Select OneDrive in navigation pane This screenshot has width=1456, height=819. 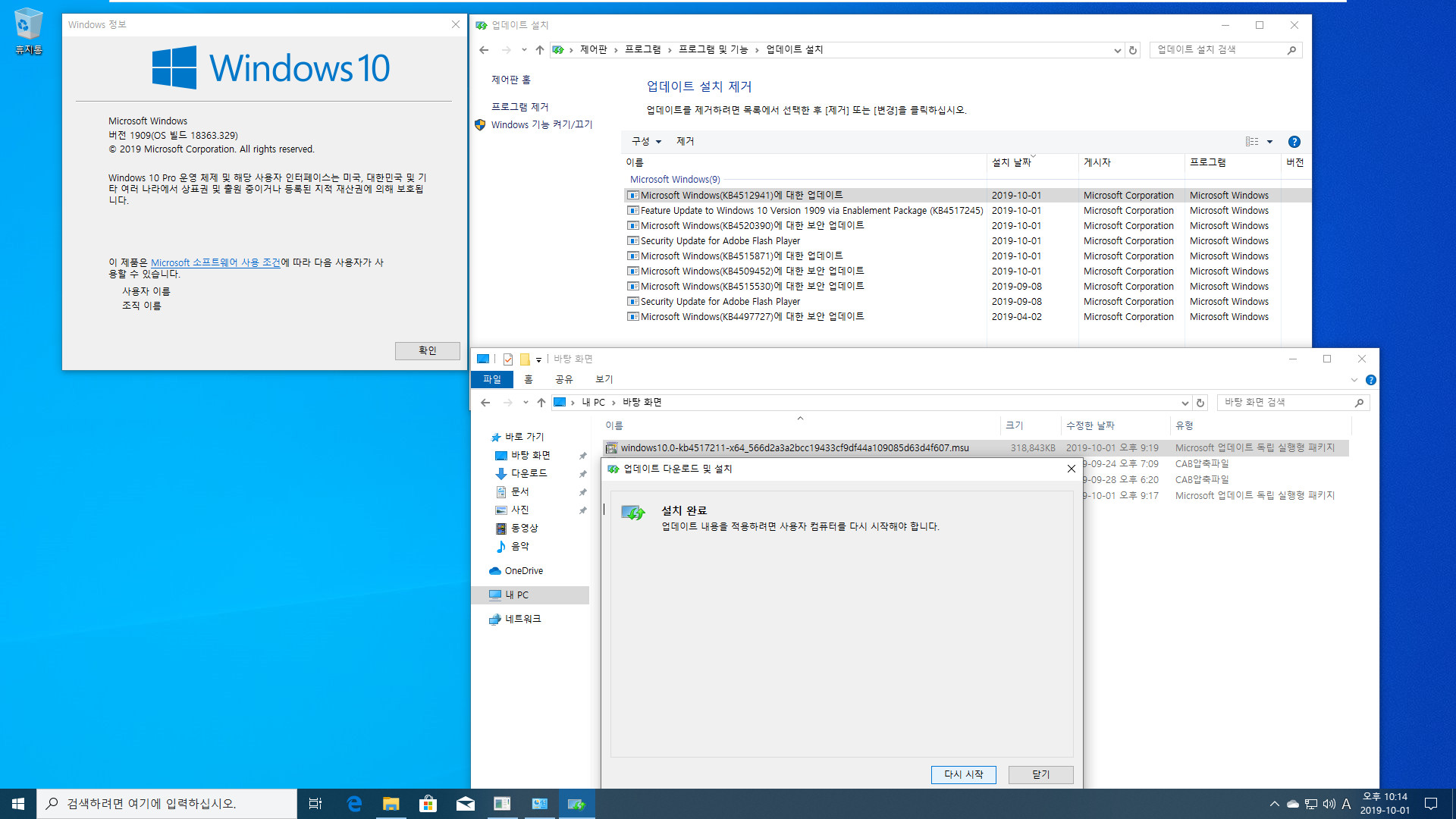523,571
